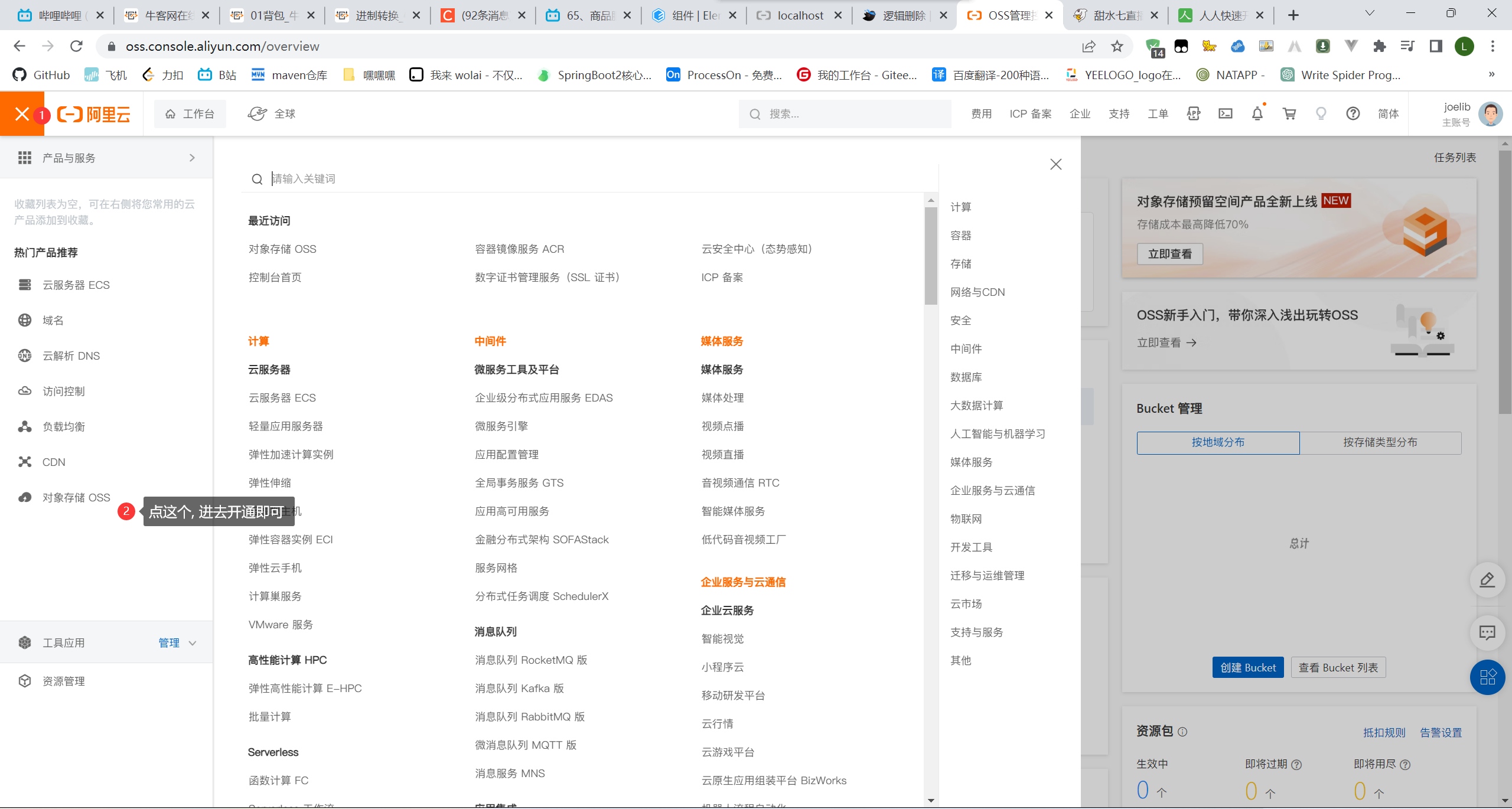
Task: Open recent item 容器镜像服务 ACR
Action: coord(520,249)
